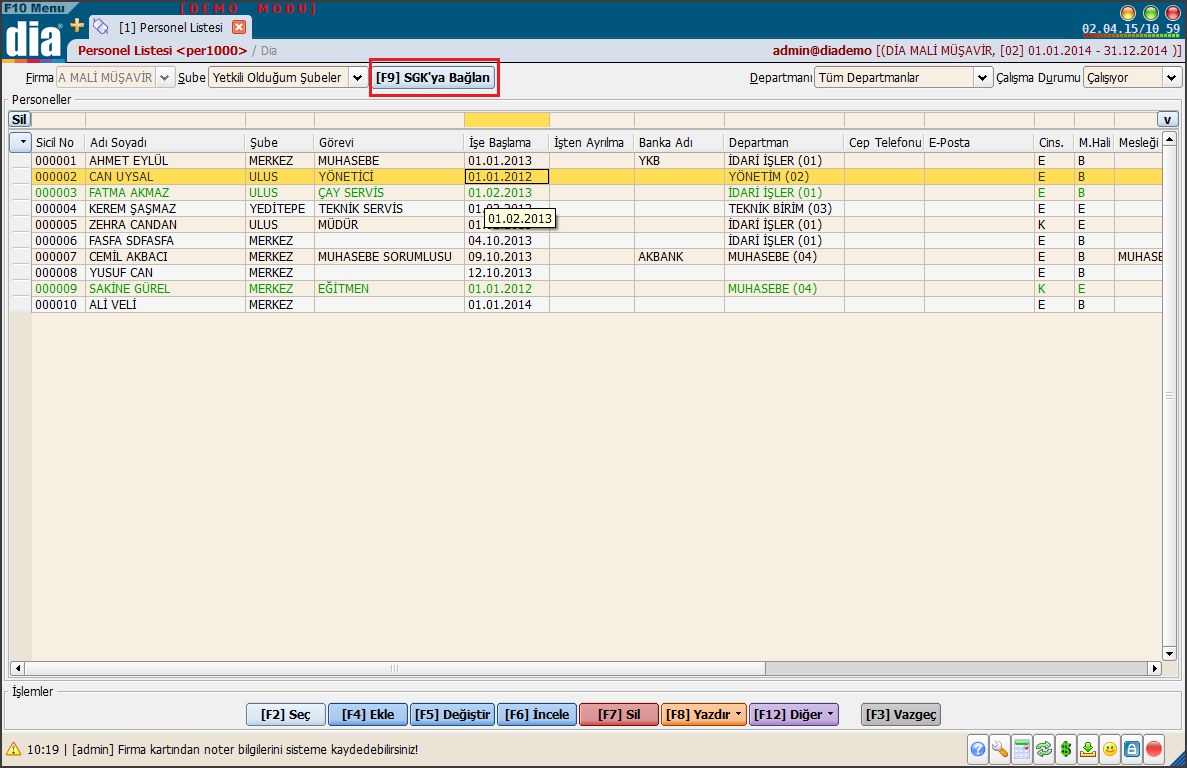Click the yellow plus new-tab icon
The width and height of the screenshot is (1187, 768).
77,26
